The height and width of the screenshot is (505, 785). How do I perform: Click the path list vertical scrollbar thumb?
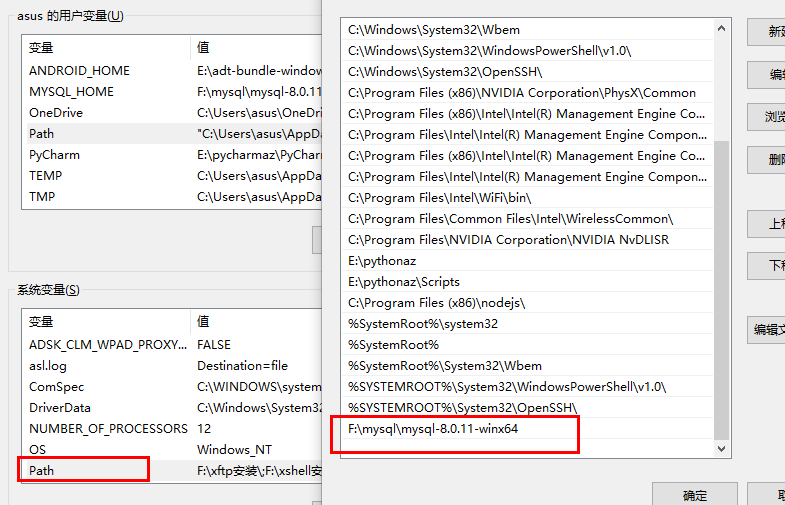point(721,290)
